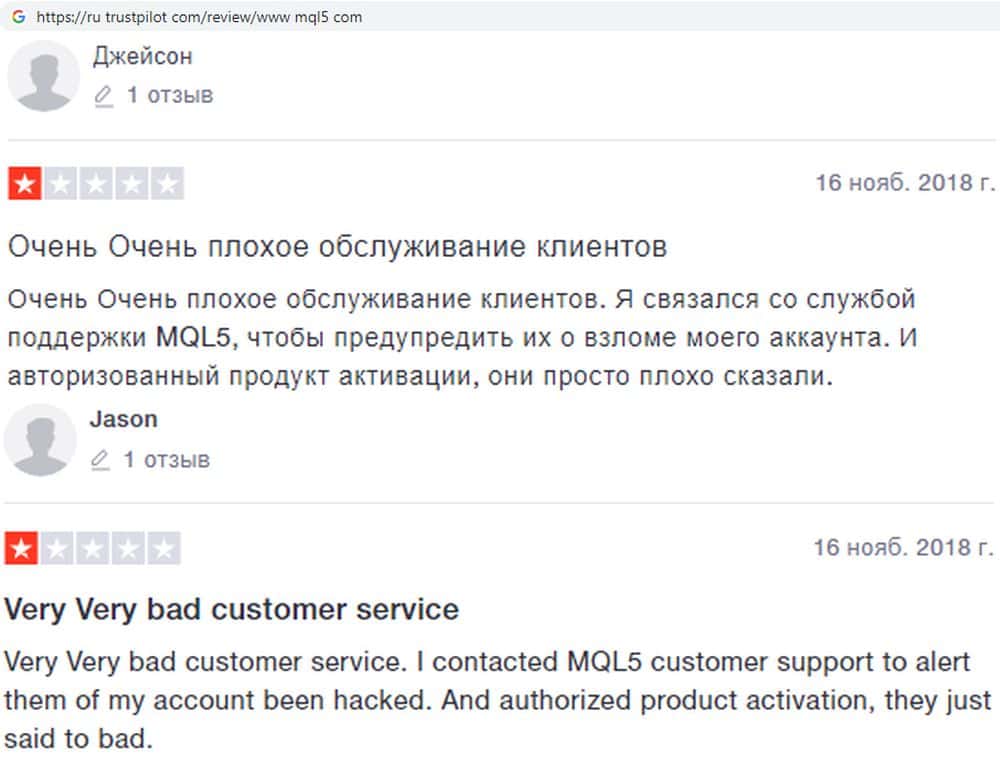
Task: Click the Google favicon in the address bar
Action: click(18, 17)
